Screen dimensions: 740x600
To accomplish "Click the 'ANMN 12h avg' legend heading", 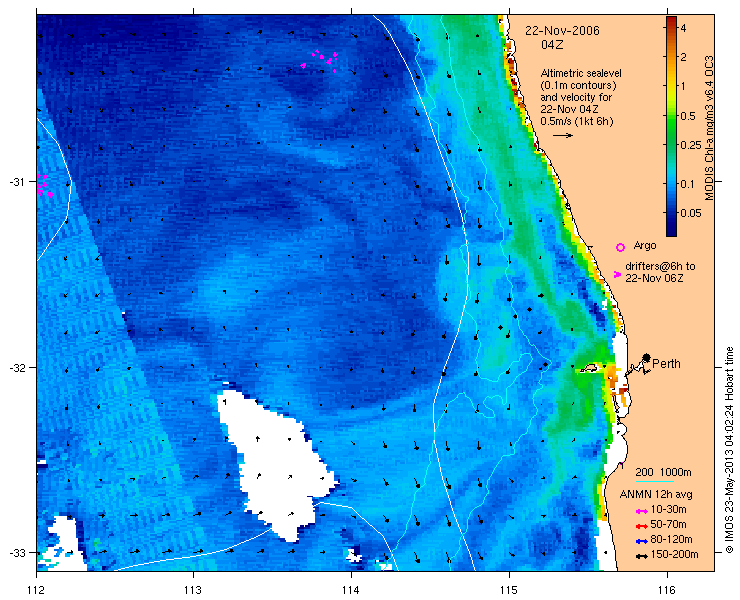I will coord(656,495).
